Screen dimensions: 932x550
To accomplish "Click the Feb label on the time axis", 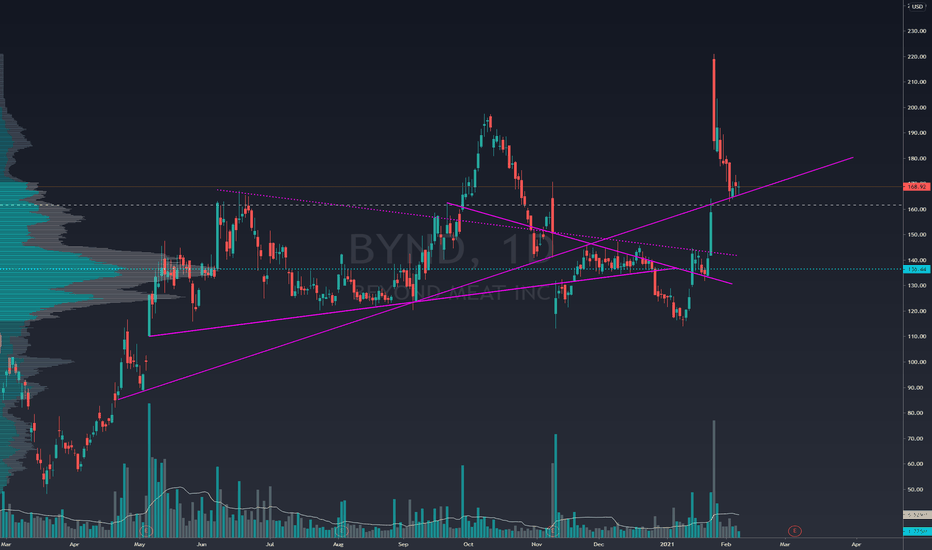I will click(x=726, y=544).
